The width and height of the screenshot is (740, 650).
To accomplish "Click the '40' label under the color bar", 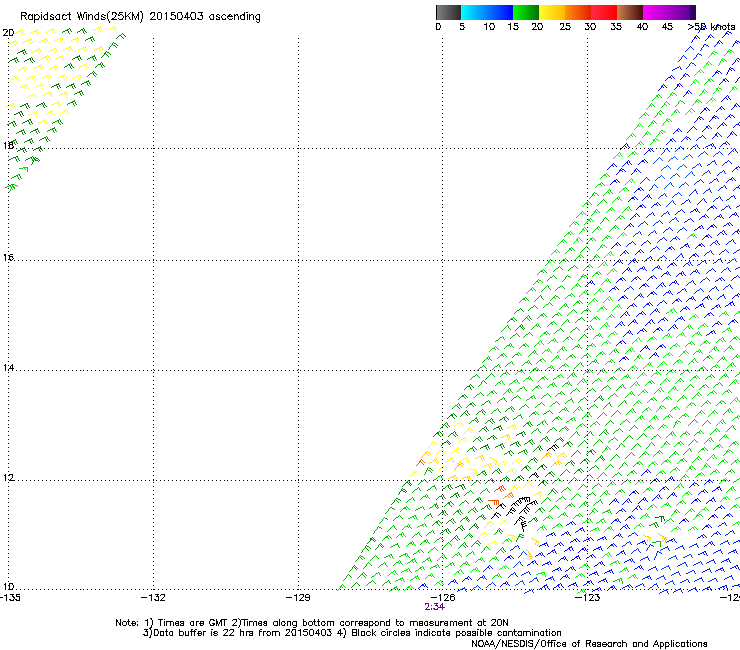I will pyautogui.click(x=642, y=27).
